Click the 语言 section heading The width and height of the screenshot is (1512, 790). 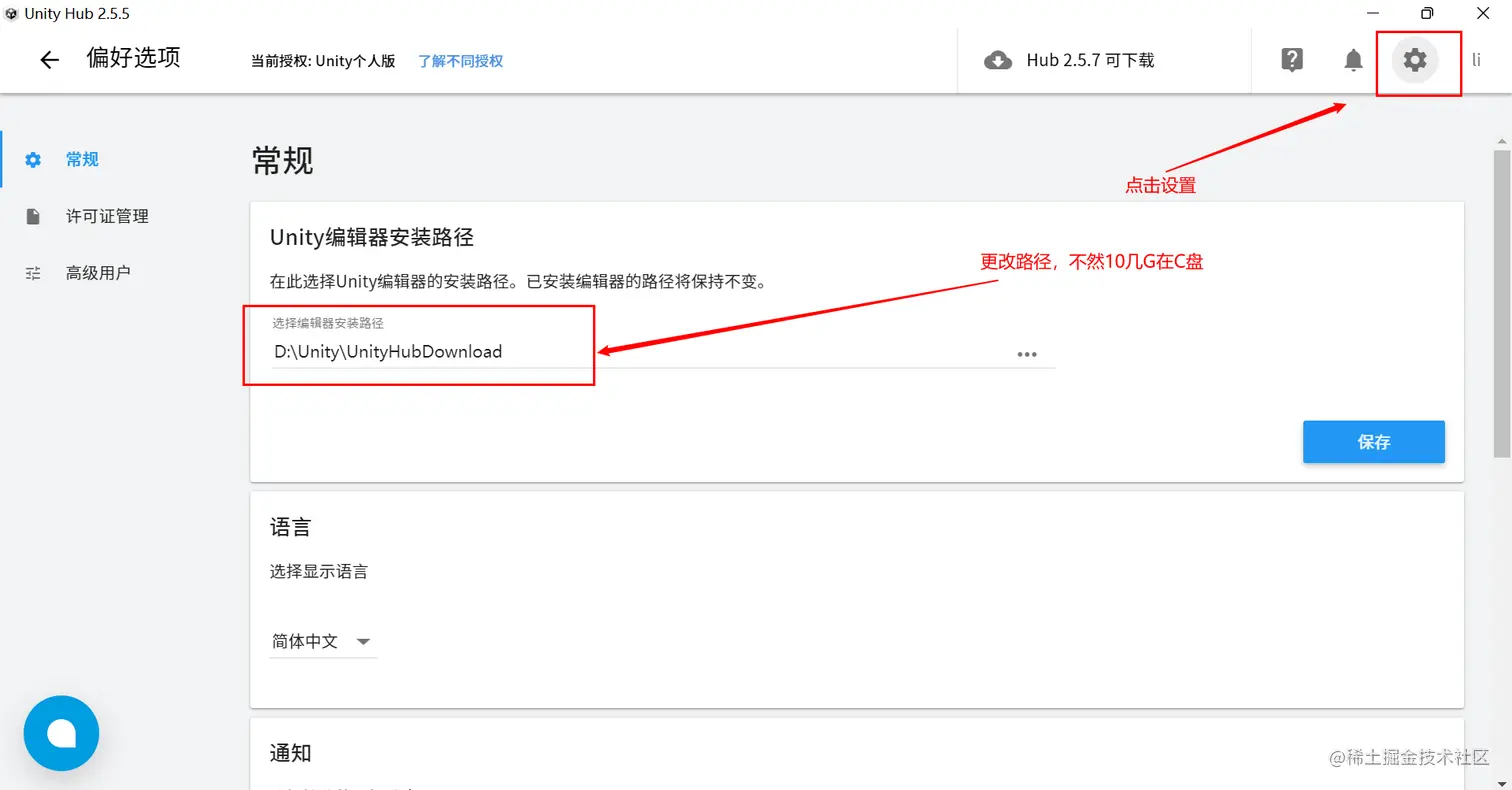pyautogui.click(x=292, y=527)
